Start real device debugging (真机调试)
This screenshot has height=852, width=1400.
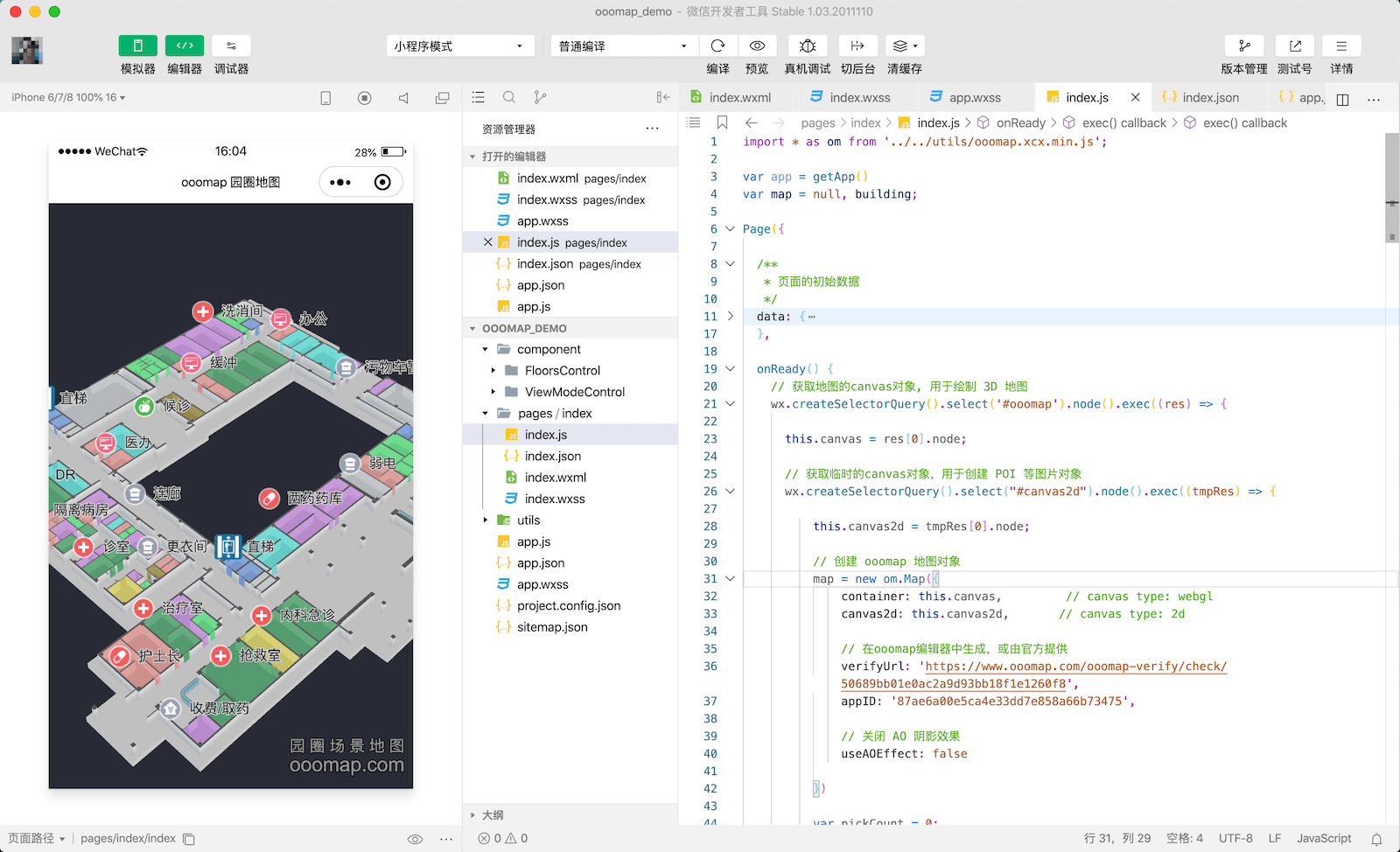point(808,46)
